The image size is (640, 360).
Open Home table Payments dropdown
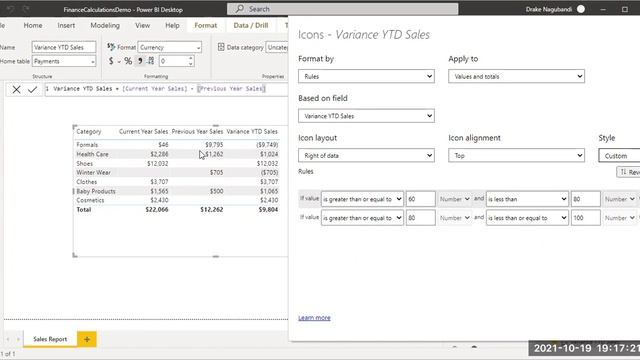tap(64, 61)
